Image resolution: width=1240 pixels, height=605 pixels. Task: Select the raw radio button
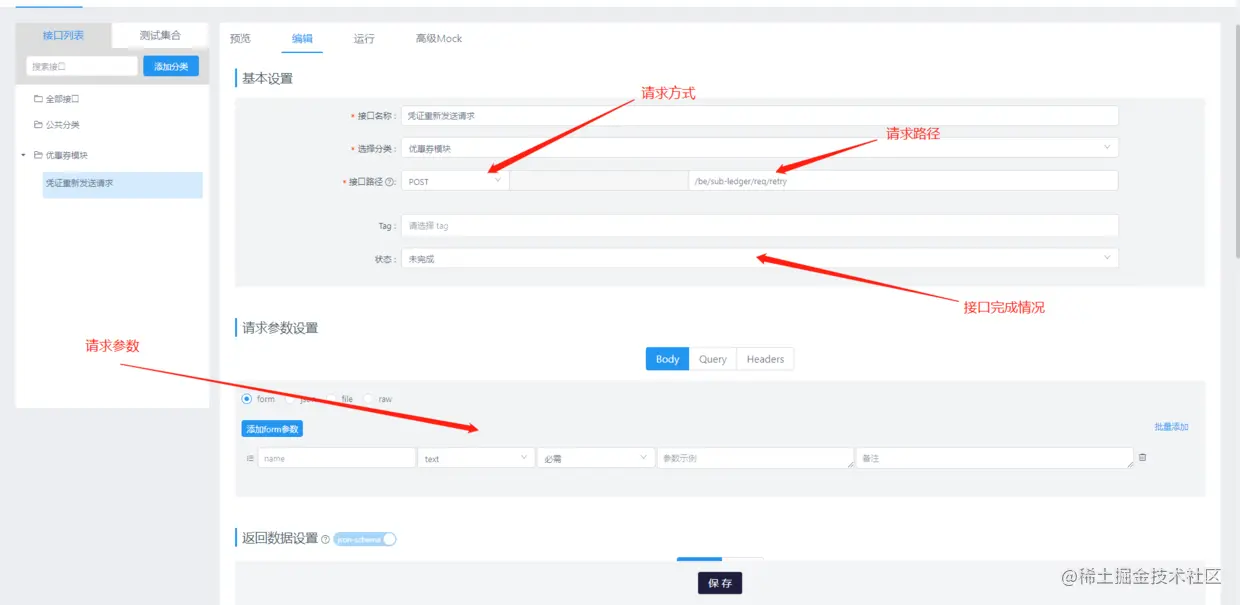point(369,399)
